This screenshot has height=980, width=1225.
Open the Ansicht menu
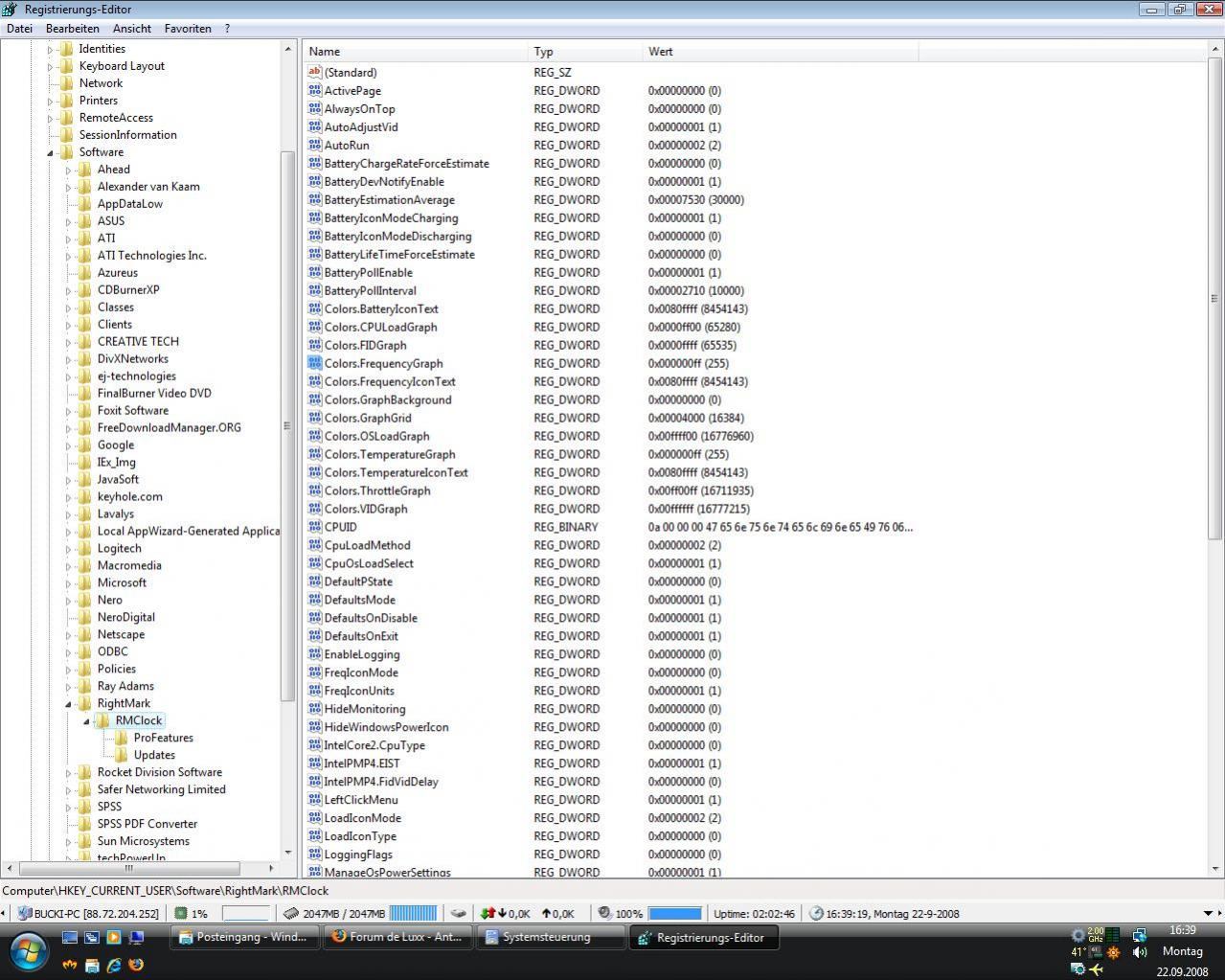point(132,29)
